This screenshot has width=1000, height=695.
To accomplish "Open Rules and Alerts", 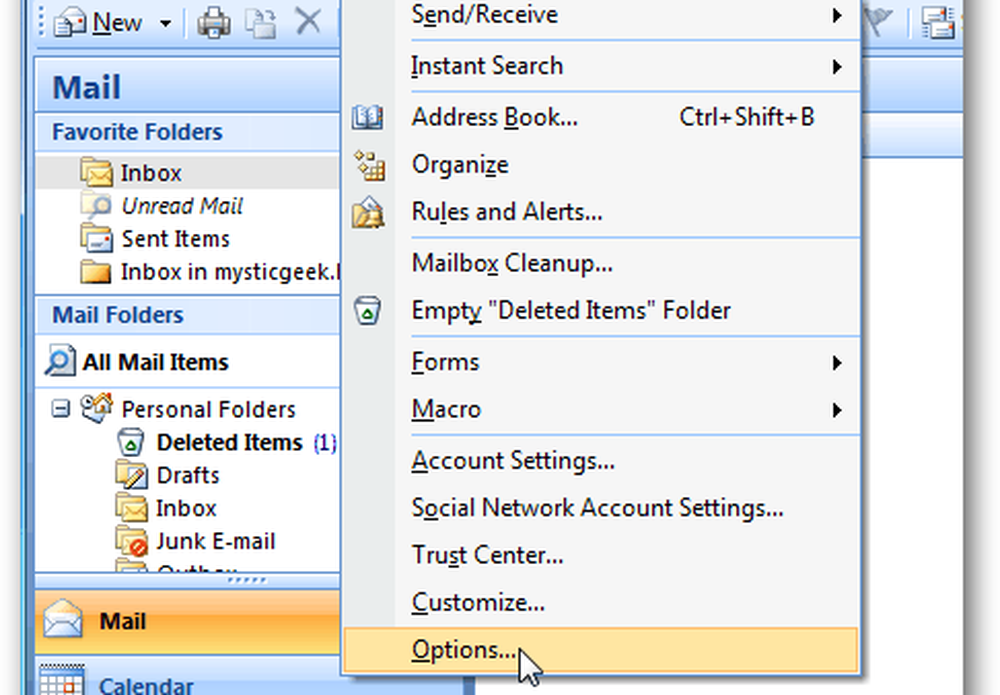I will (602, 212).
